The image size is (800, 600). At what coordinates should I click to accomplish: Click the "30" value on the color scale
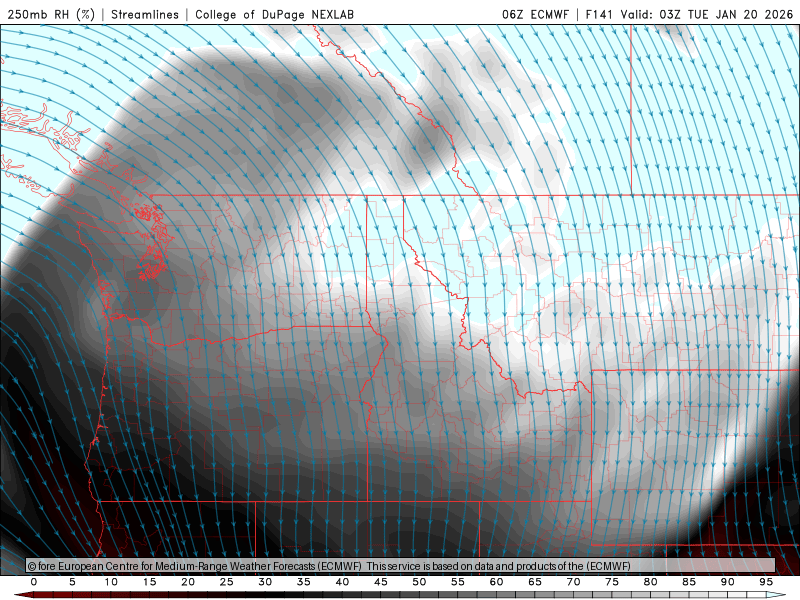click(x=265, y=582)
